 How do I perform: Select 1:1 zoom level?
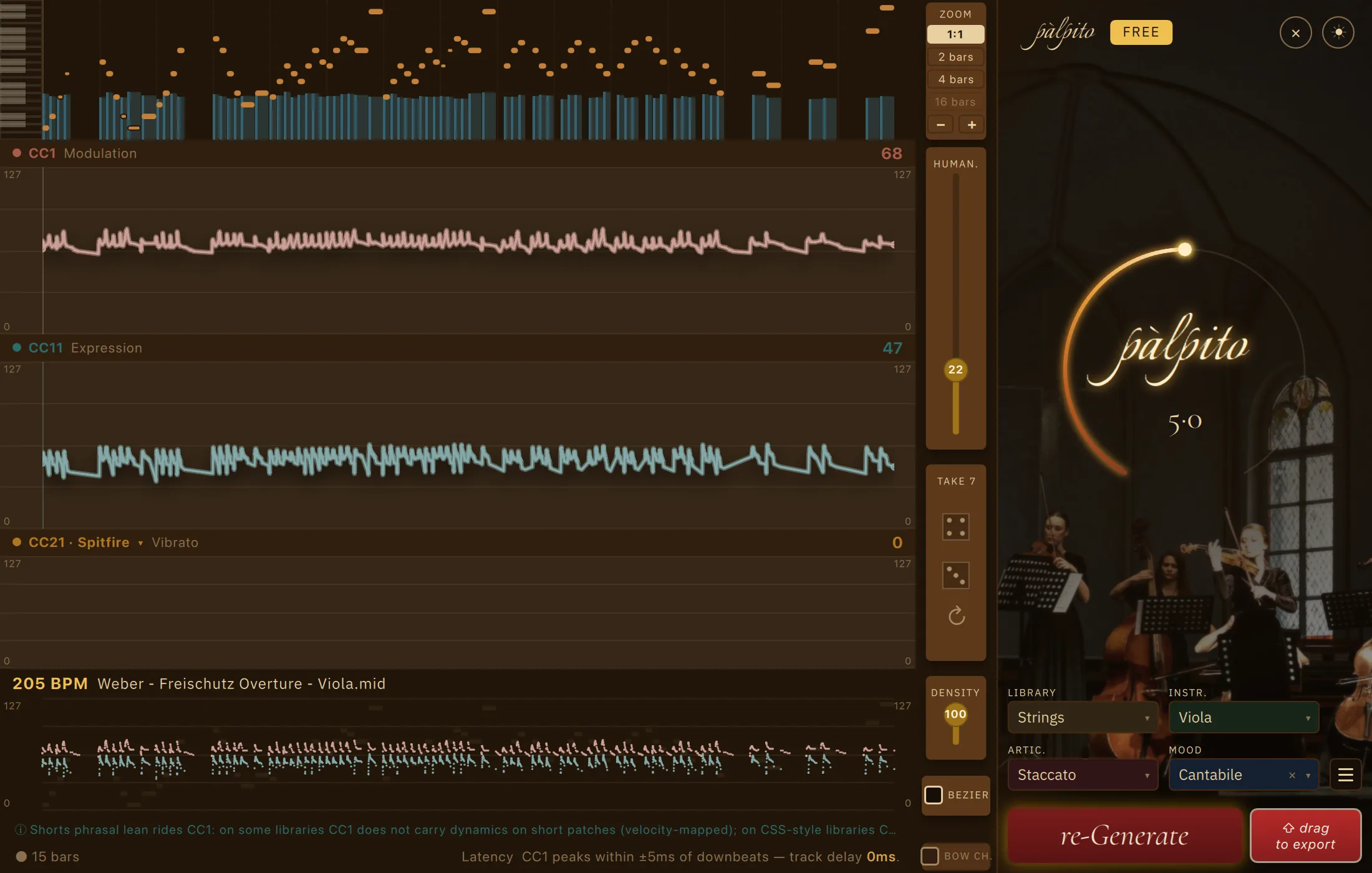click(x=955, y=34)
